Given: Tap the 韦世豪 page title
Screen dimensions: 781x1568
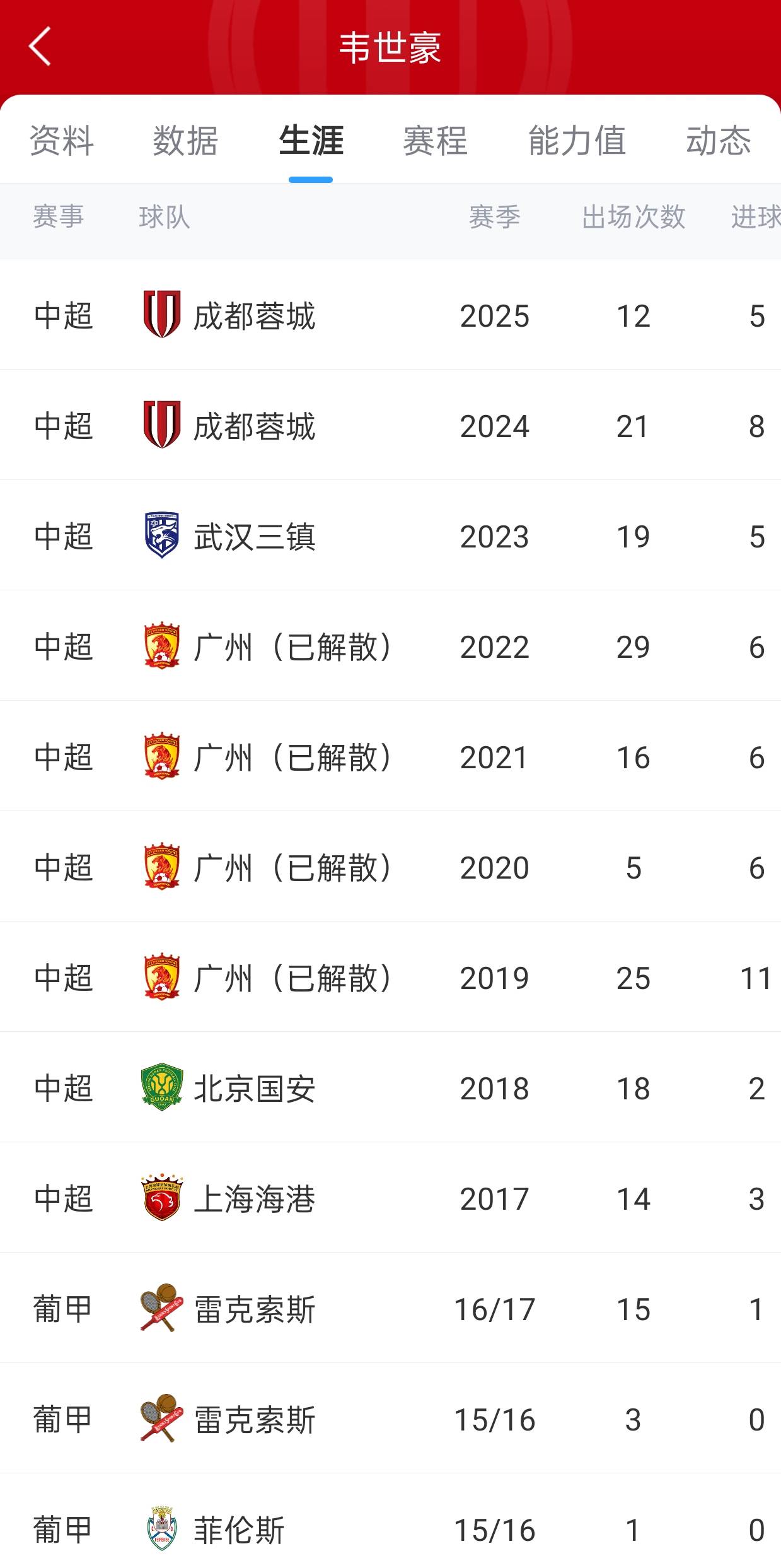Looking at the screenshot, I should tap(390, 48).
